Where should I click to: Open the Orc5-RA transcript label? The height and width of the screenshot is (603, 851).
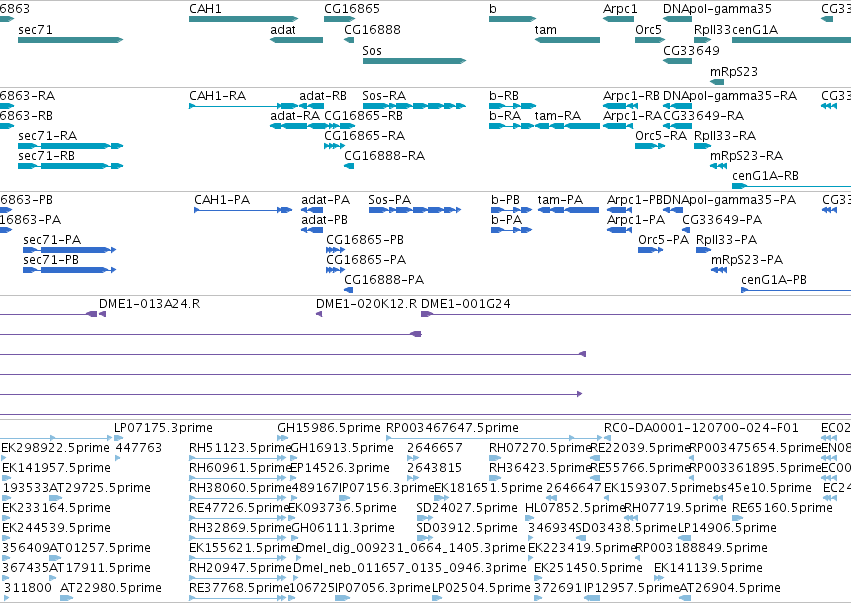[x=661, y=136]
